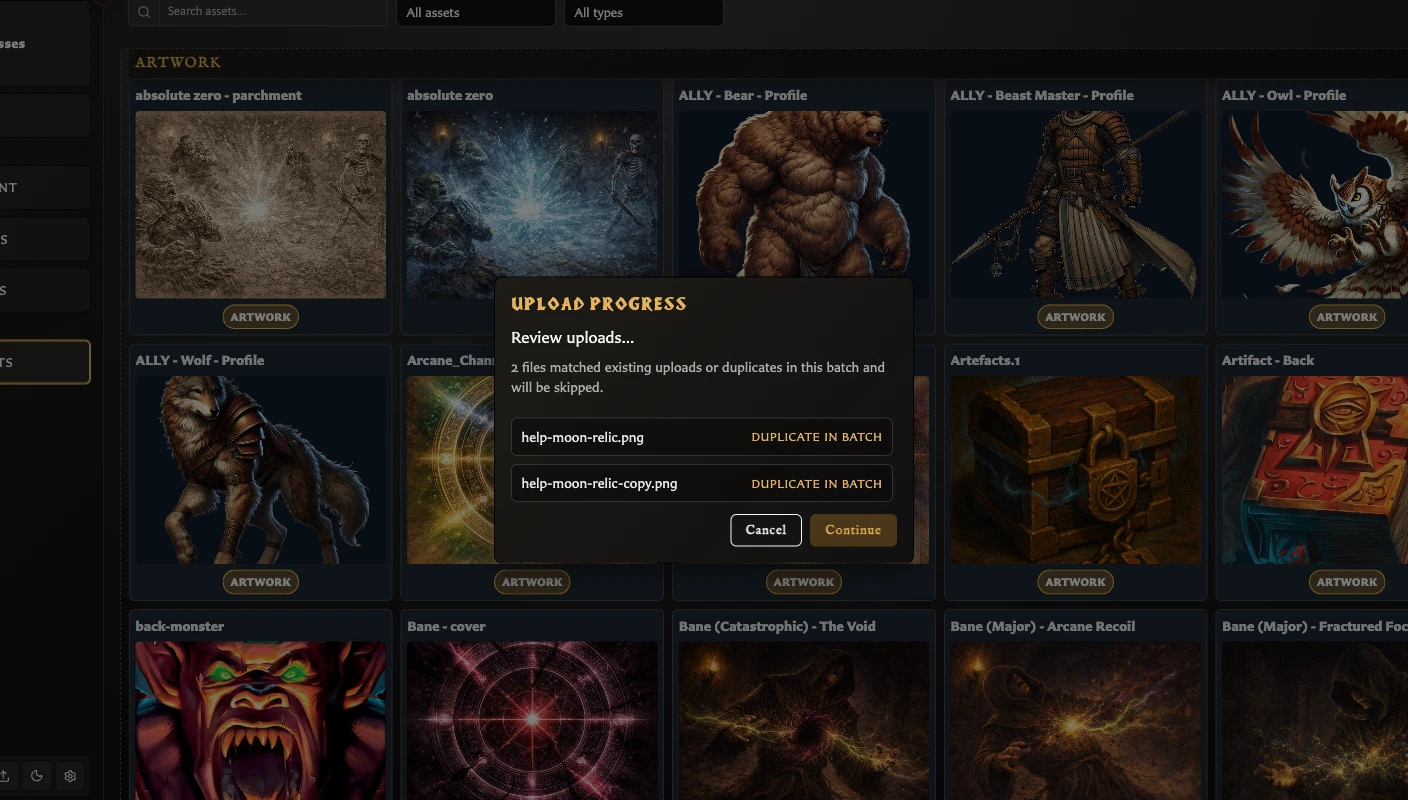This screenshot has width=1408, height=800.
Task: Select the help-moon-relic.png file name
Action: click(580, 437)
